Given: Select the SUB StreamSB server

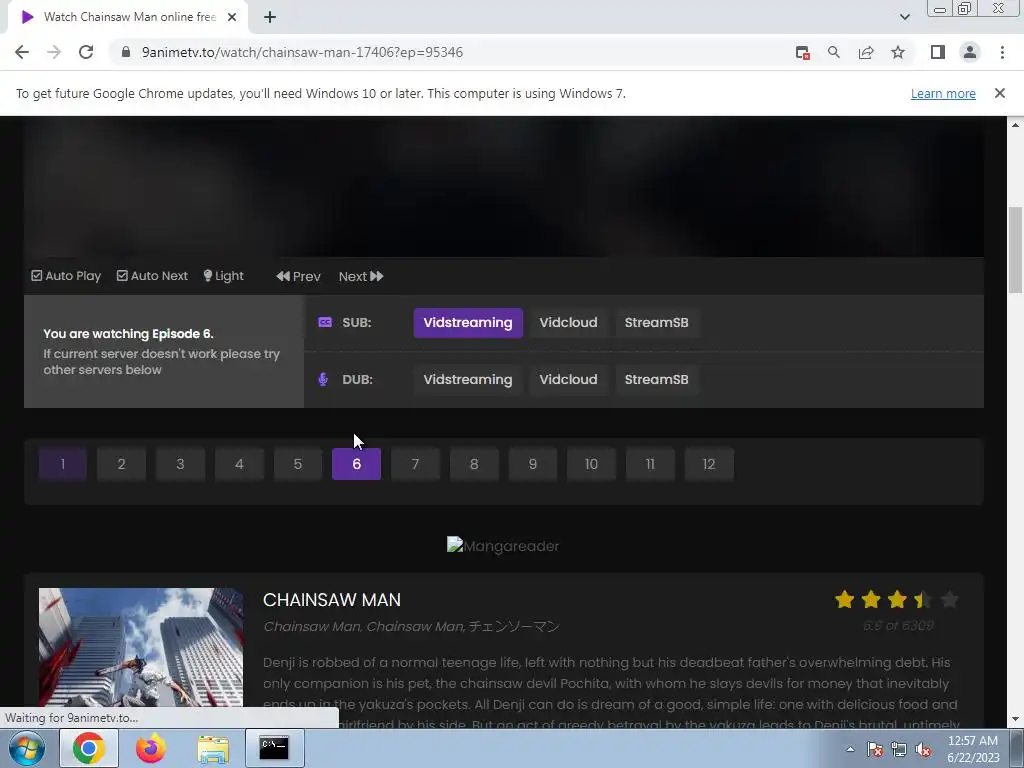Looking at the screenshot, I should tap(656, 323).
